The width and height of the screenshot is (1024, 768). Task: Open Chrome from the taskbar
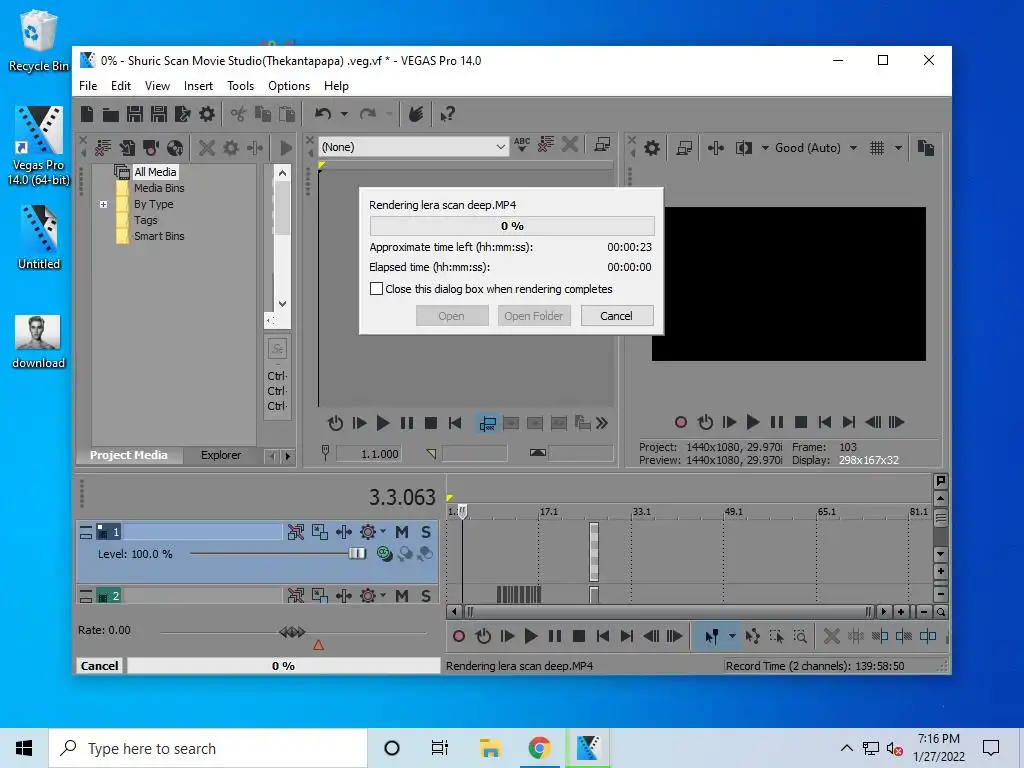pyautogui.click(x=539, y=748)
